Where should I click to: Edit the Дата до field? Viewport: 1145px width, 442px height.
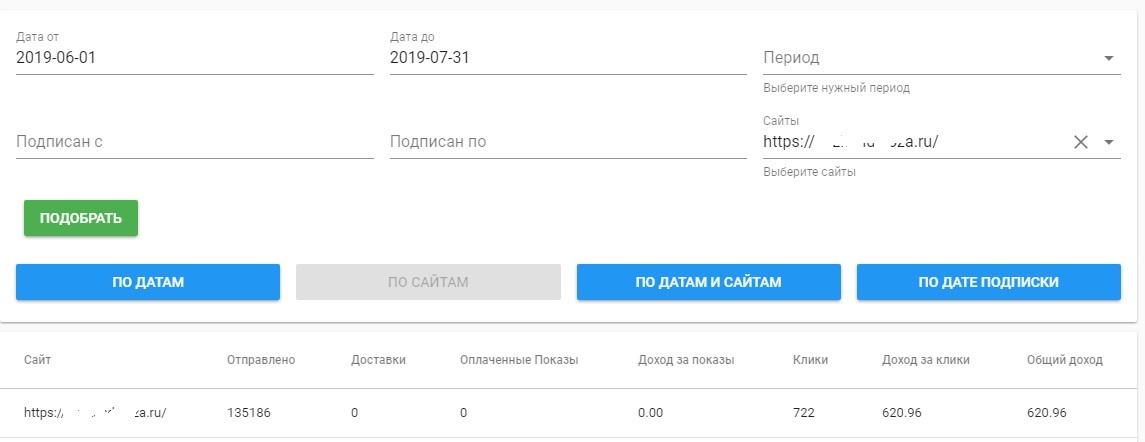(567, 58)
